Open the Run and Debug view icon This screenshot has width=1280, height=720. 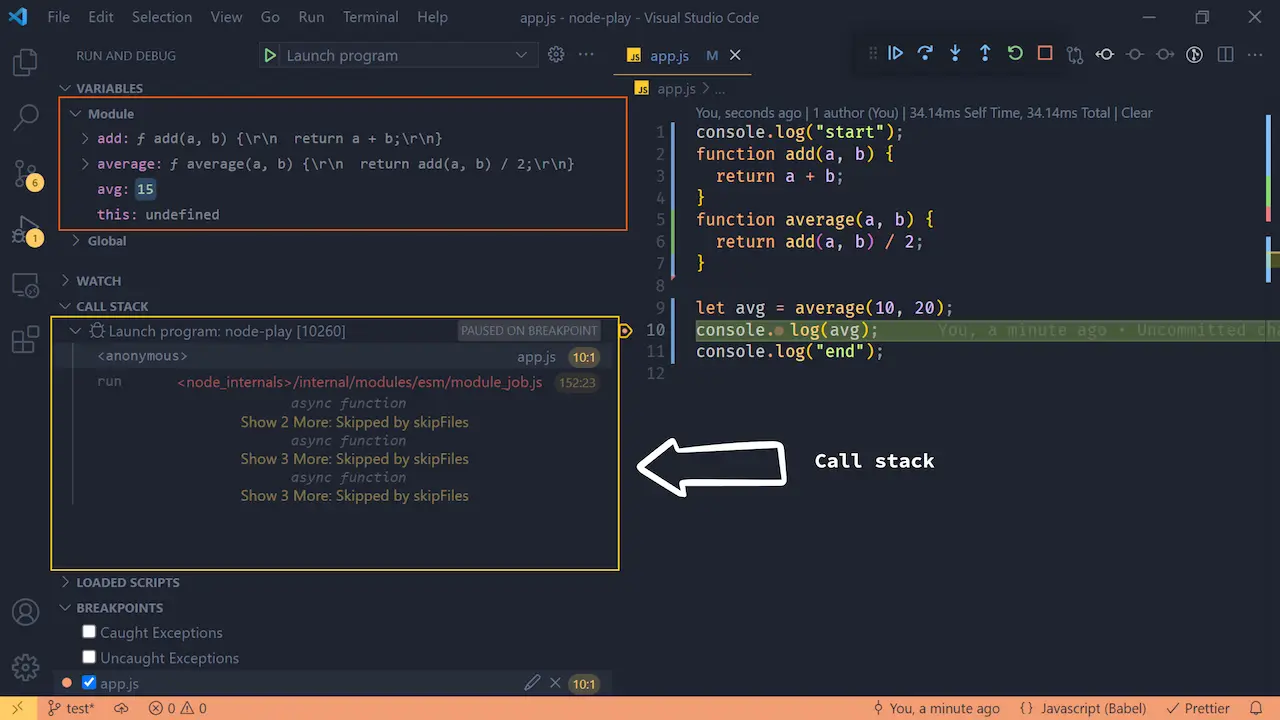coord(25,231)
